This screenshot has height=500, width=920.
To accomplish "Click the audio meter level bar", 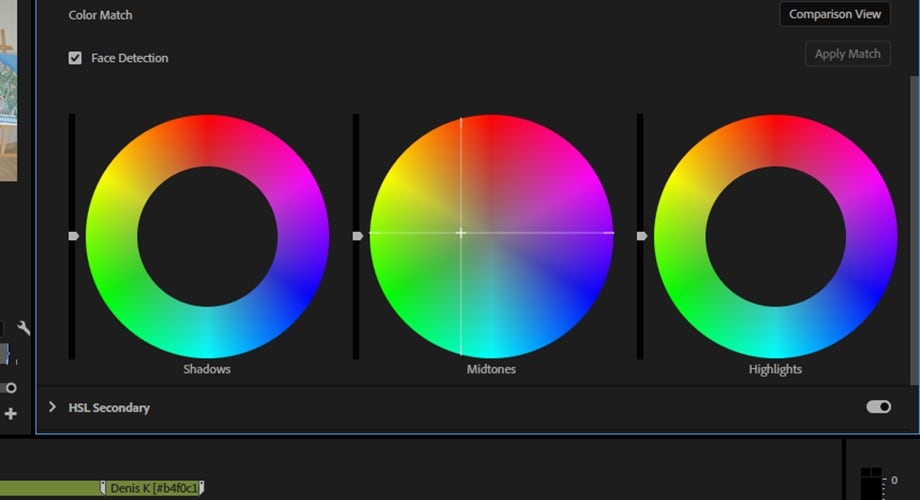I will 871,484.
